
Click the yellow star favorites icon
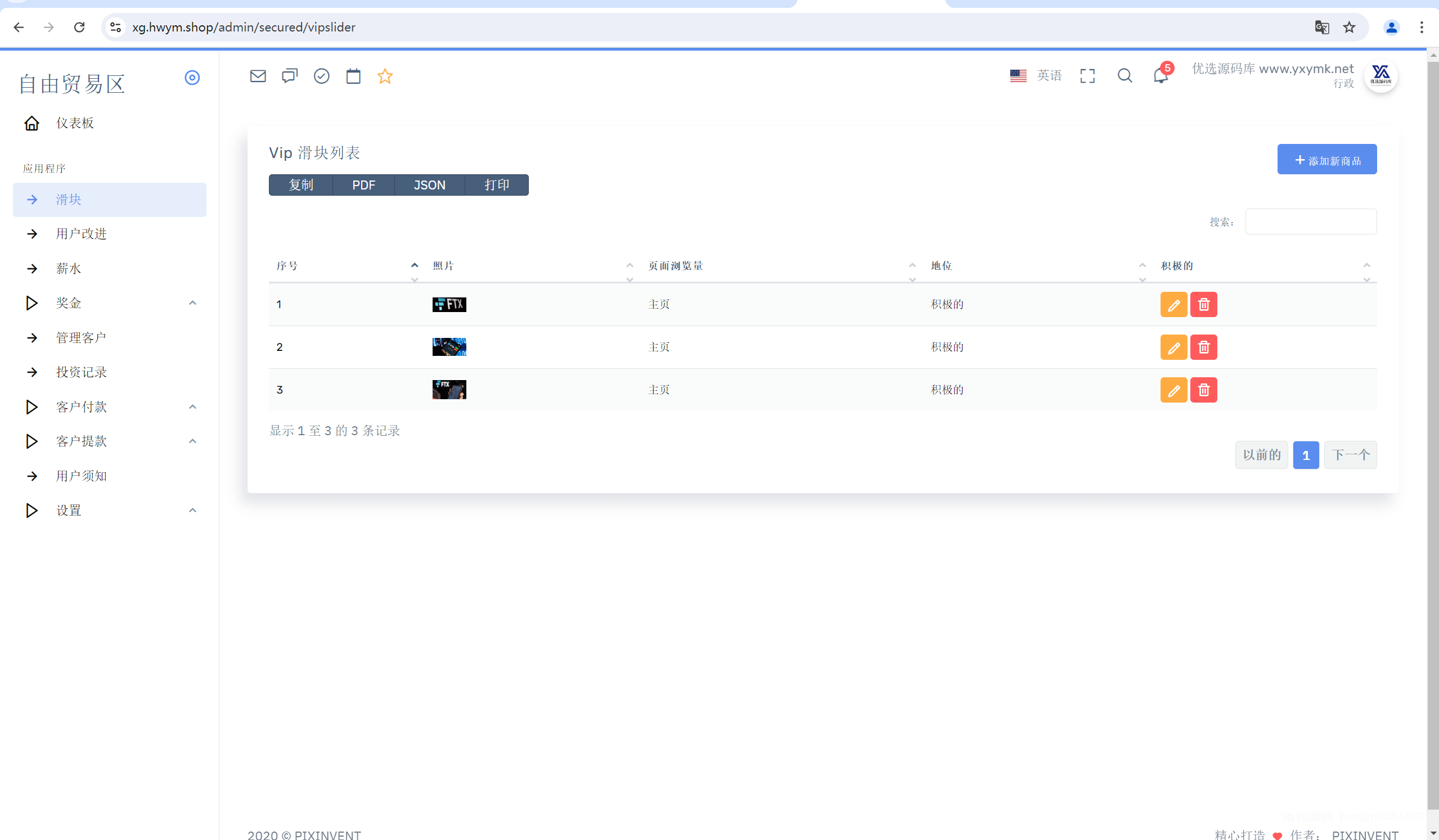click(x=385, y=76)
